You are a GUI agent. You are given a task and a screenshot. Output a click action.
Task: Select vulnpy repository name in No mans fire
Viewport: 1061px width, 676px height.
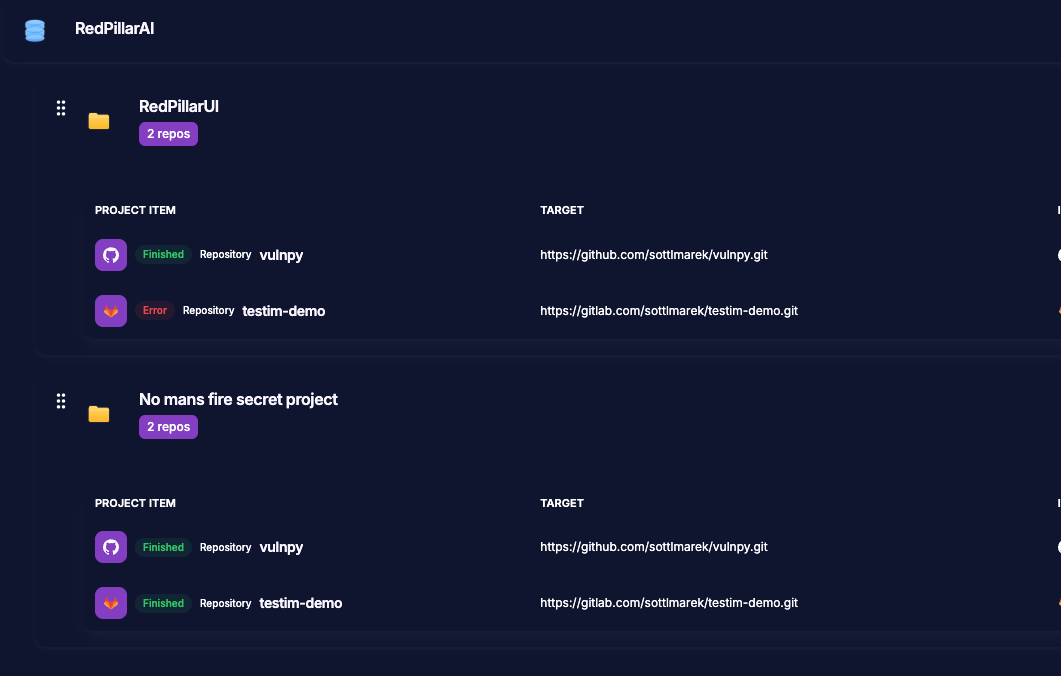(x=281, y=547)
